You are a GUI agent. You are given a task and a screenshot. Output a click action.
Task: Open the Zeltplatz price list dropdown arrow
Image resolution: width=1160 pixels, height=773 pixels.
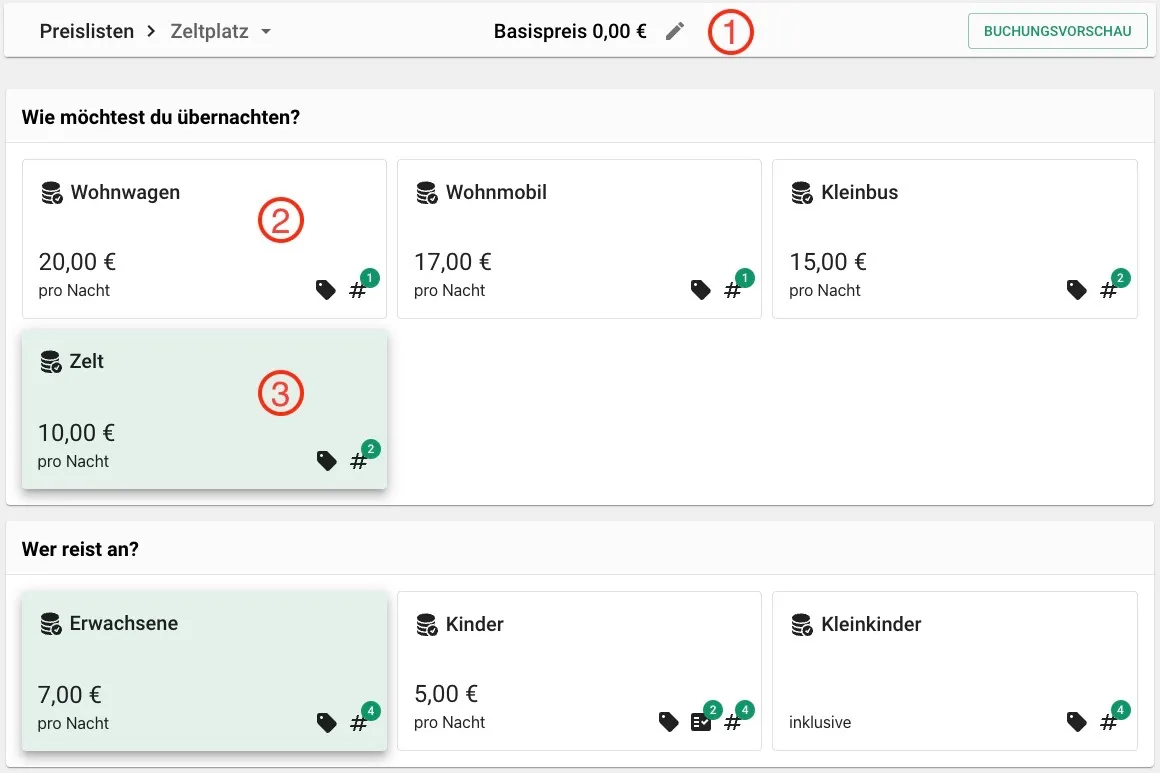(x=266, y=32)
